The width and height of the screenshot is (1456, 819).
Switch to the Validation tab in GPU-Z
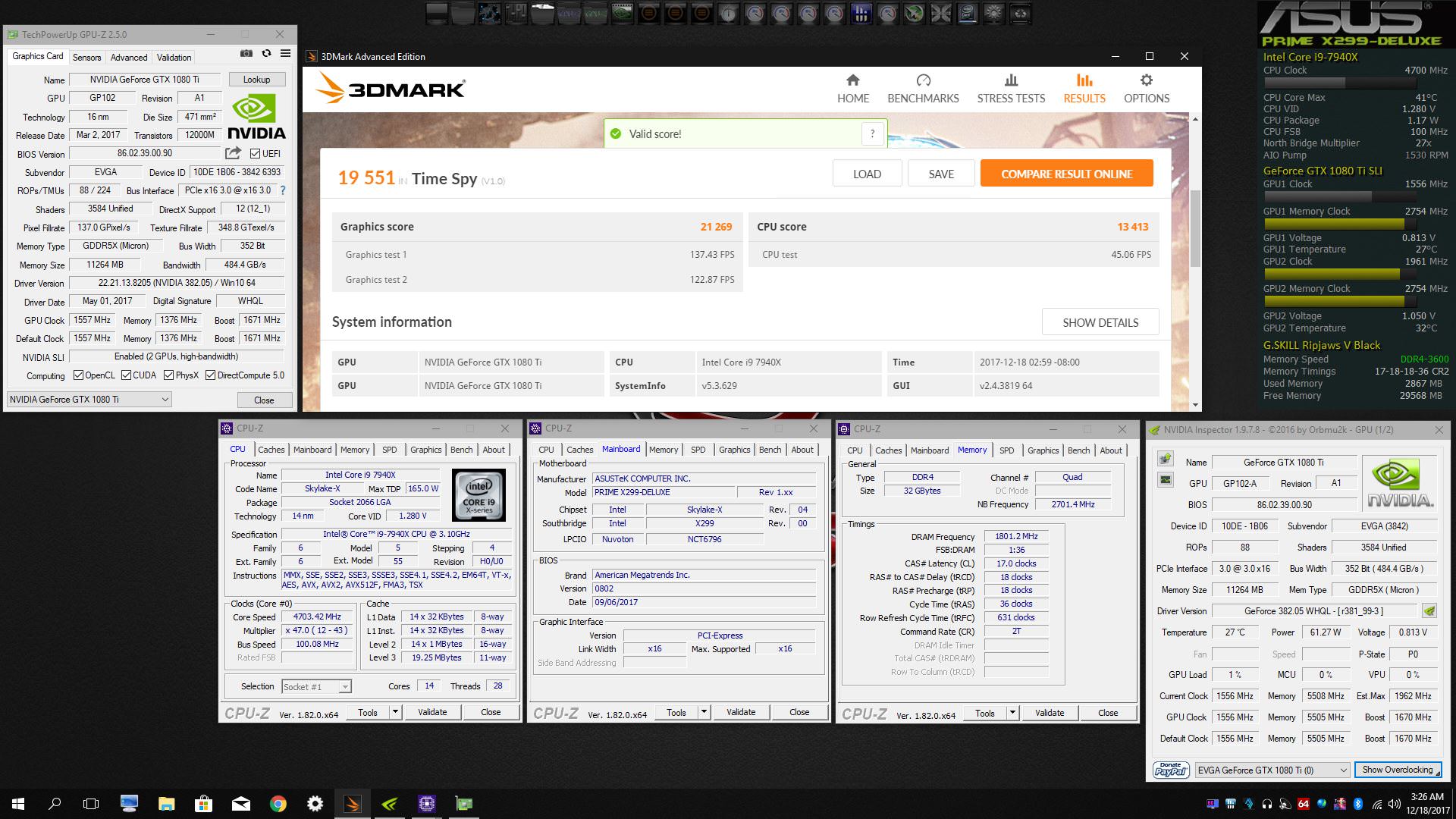174,57
